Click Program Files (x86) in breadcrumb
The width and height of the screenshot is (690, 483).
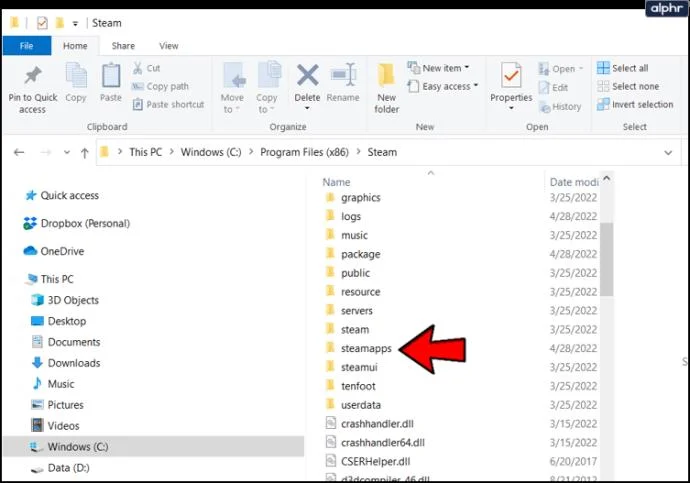click(304, 152)
